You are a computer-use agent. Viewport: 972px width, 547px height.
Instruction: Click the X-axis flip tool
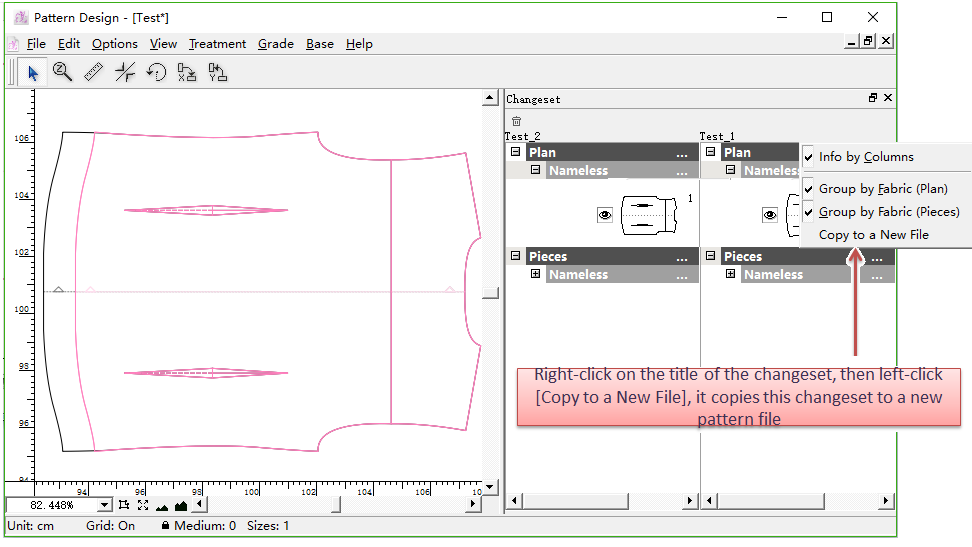(187, 72)
